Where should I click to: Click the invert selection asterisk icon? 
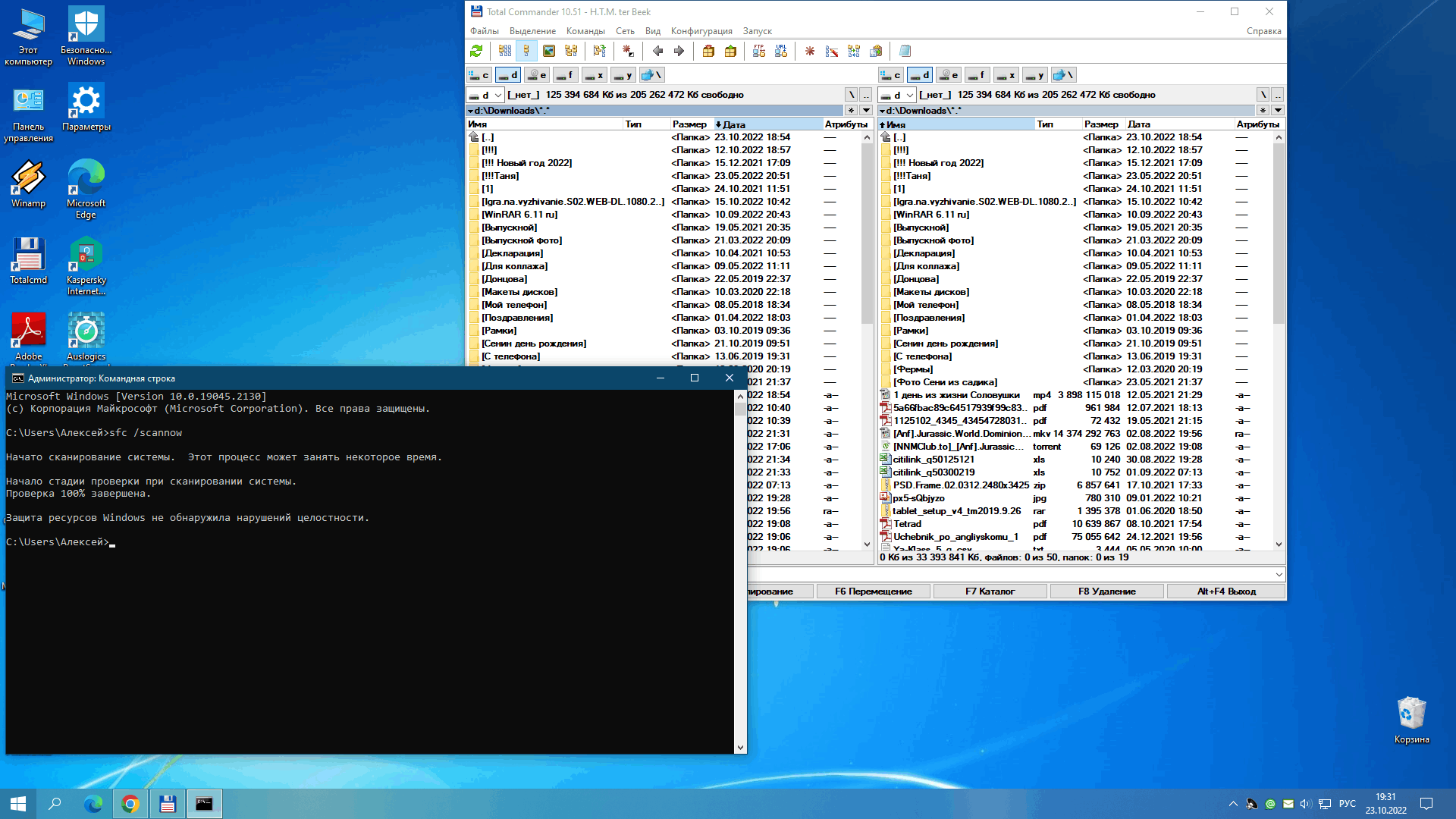[x=628, y=51]
